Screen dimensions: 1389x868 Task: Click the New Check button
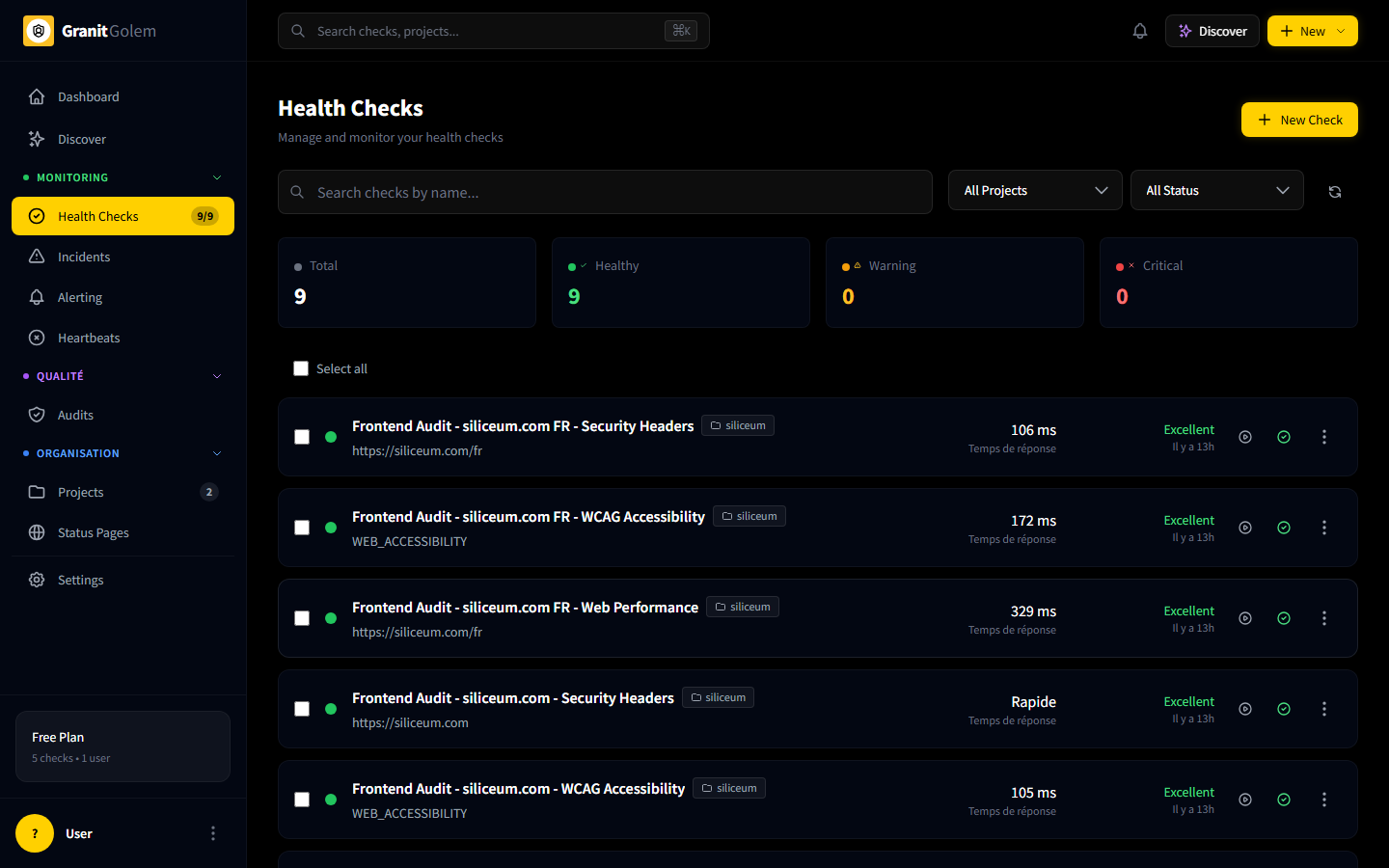pos(1299,120)
